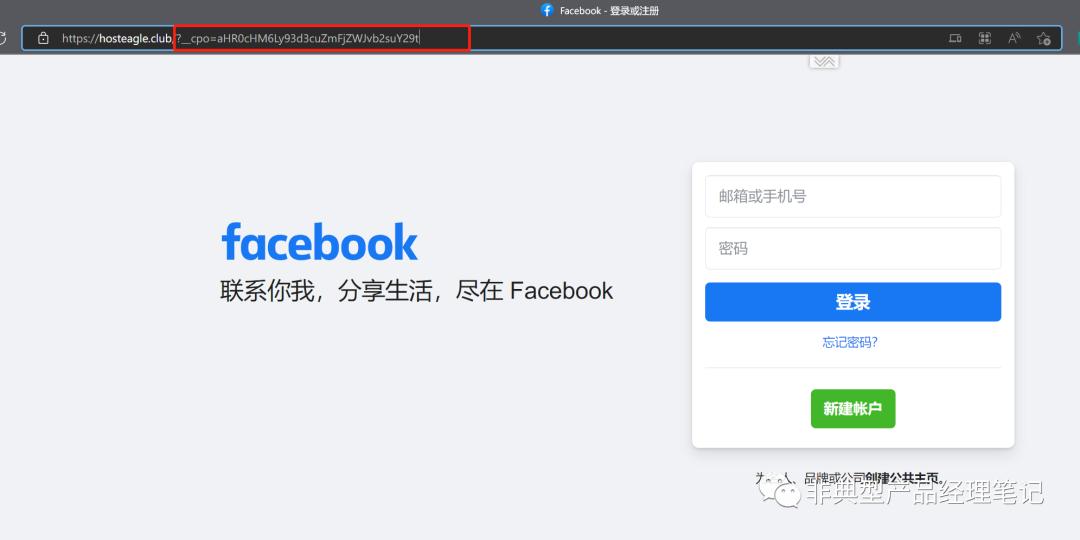
Task: Click the lock site-info icon in address bar
Action: (x=43, y=39)
